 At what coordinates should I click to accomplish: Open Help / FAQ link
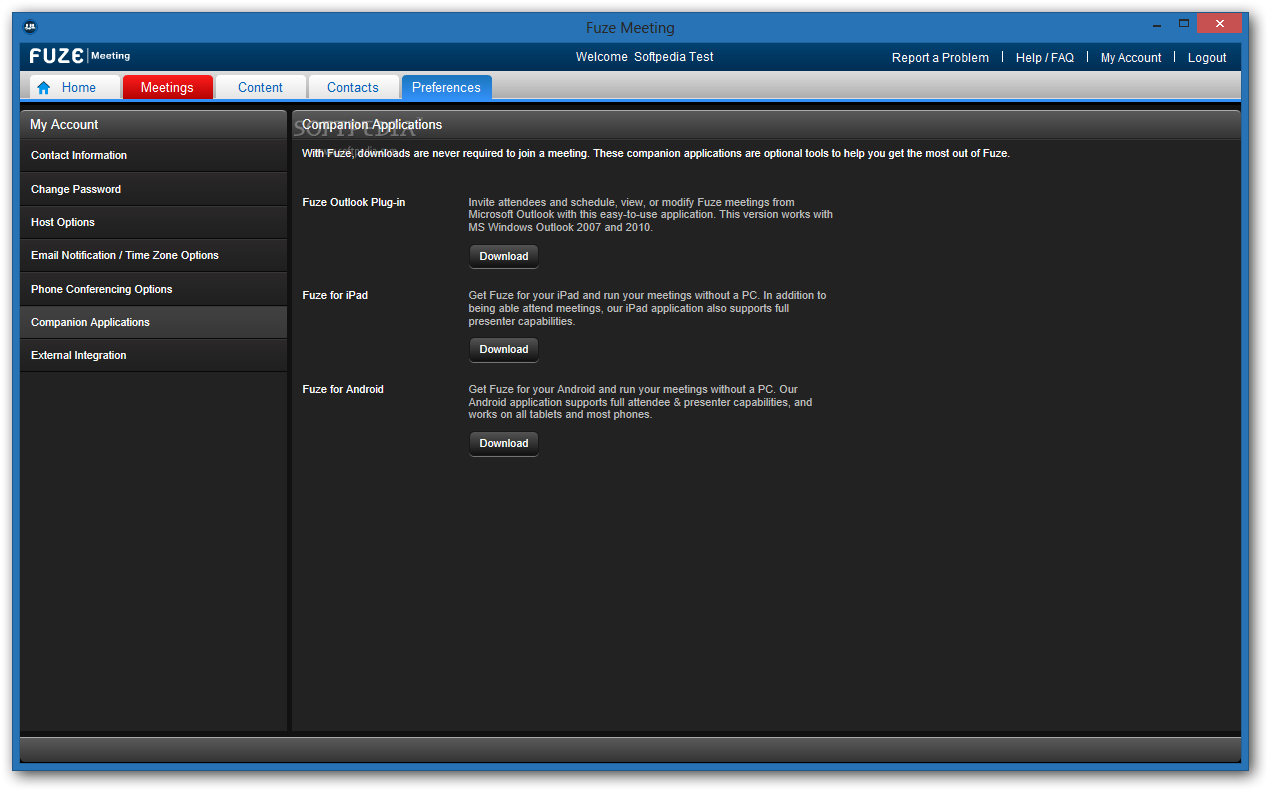pos(1045,58)
